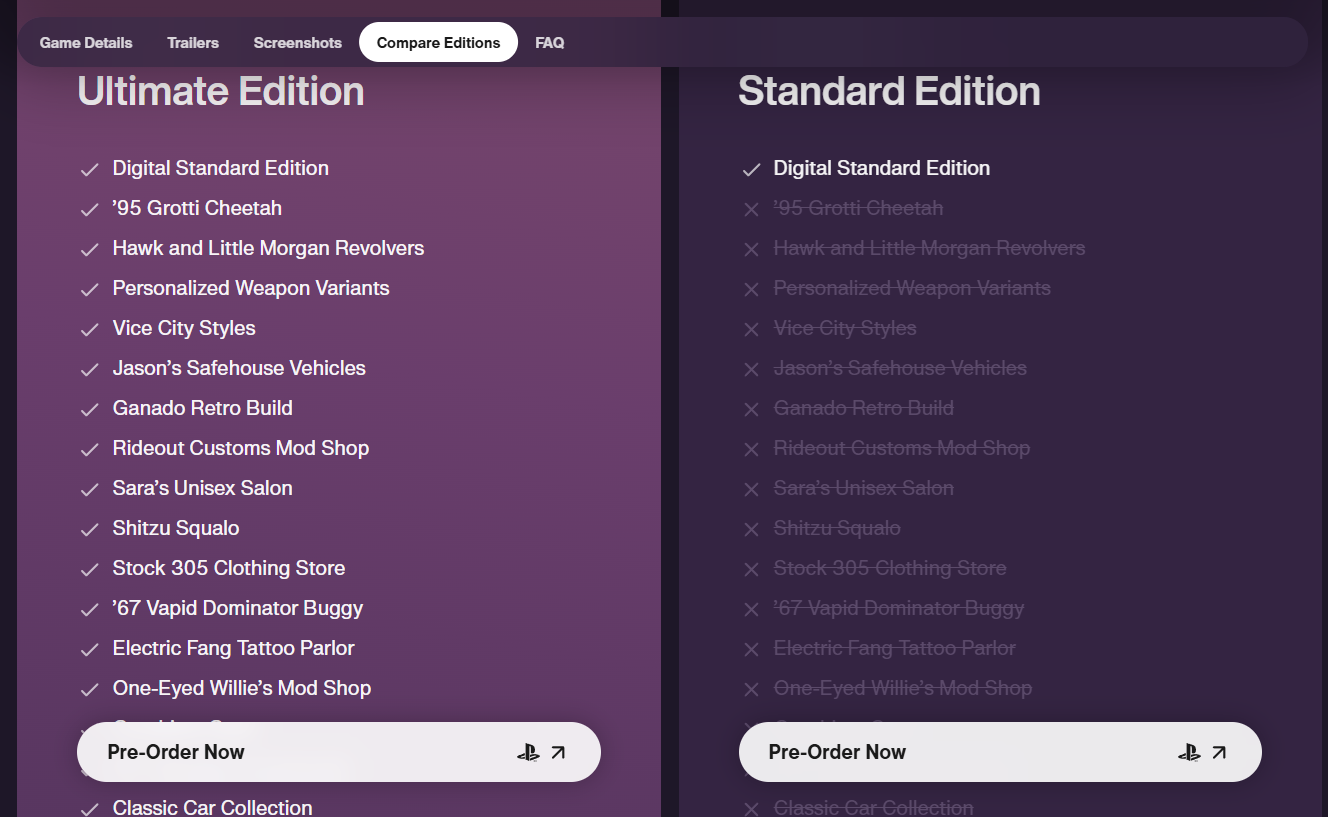Click Rideout Customs Mod Shop under Ultimate Edition
1328x817 pixels.
pos(241,448)
